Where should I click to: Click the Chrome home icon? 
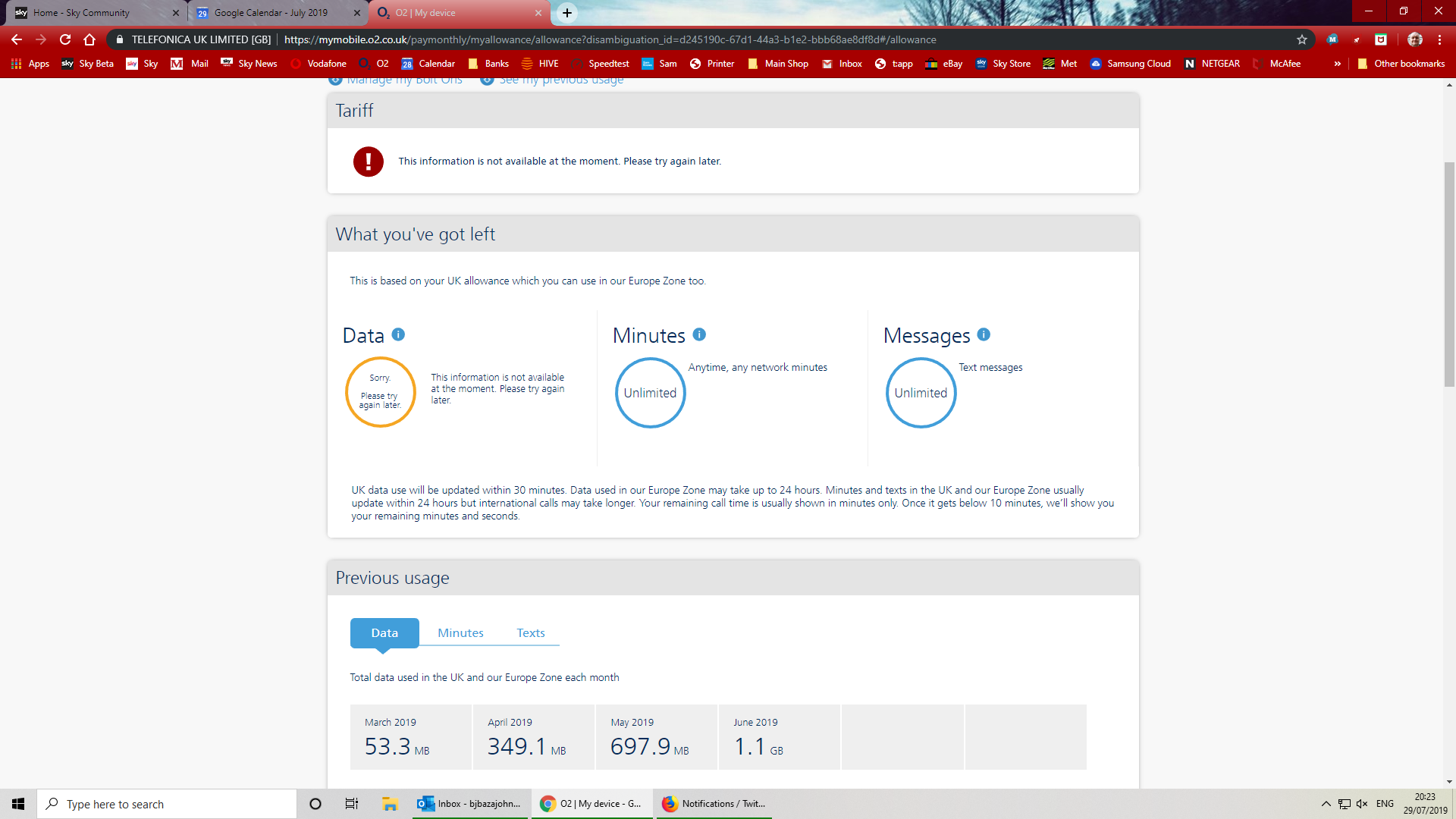[x=89, y=39]
